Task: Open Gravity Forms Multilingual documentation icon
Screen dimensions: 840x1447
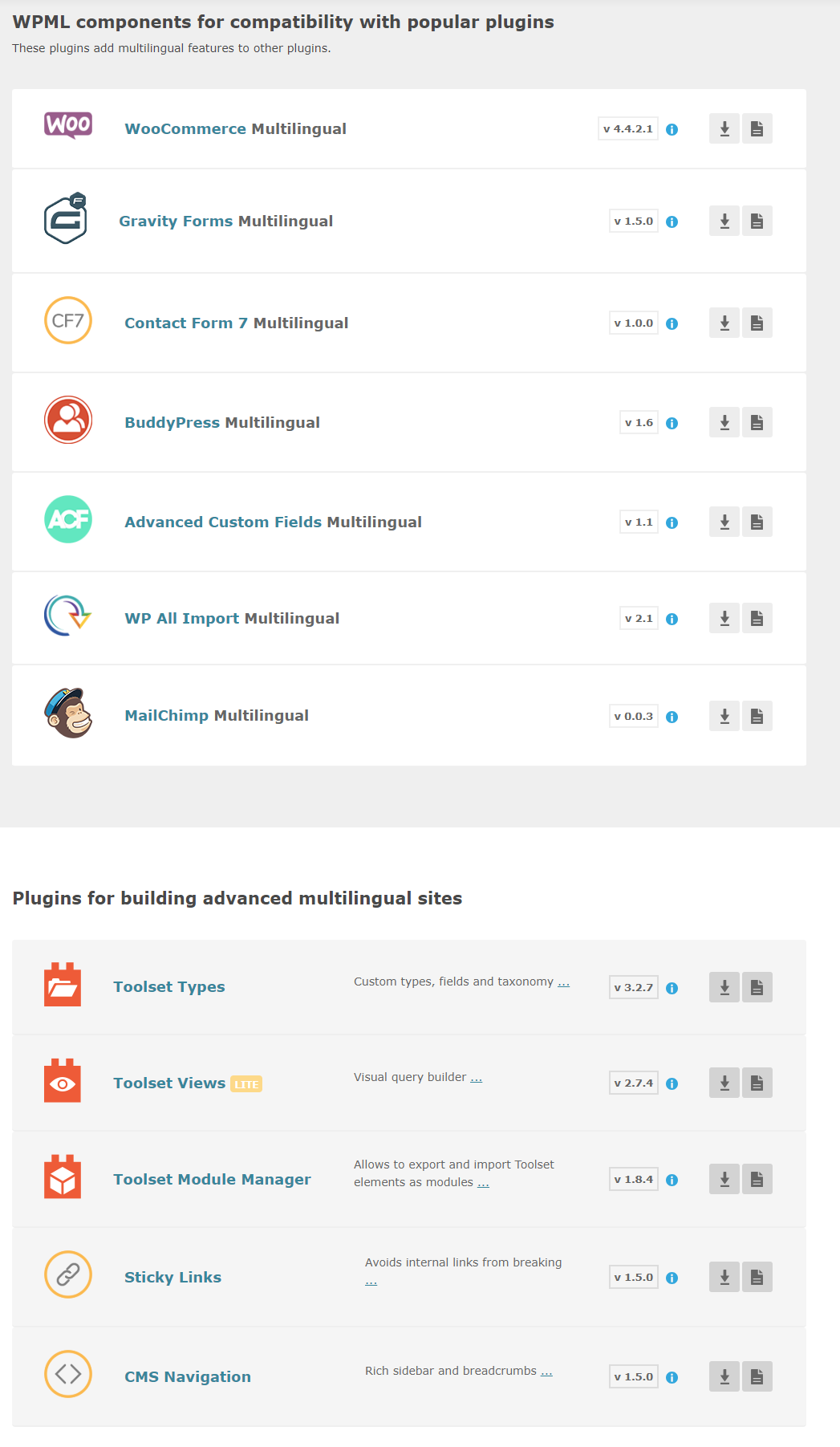Action: (x=757, y=221)
